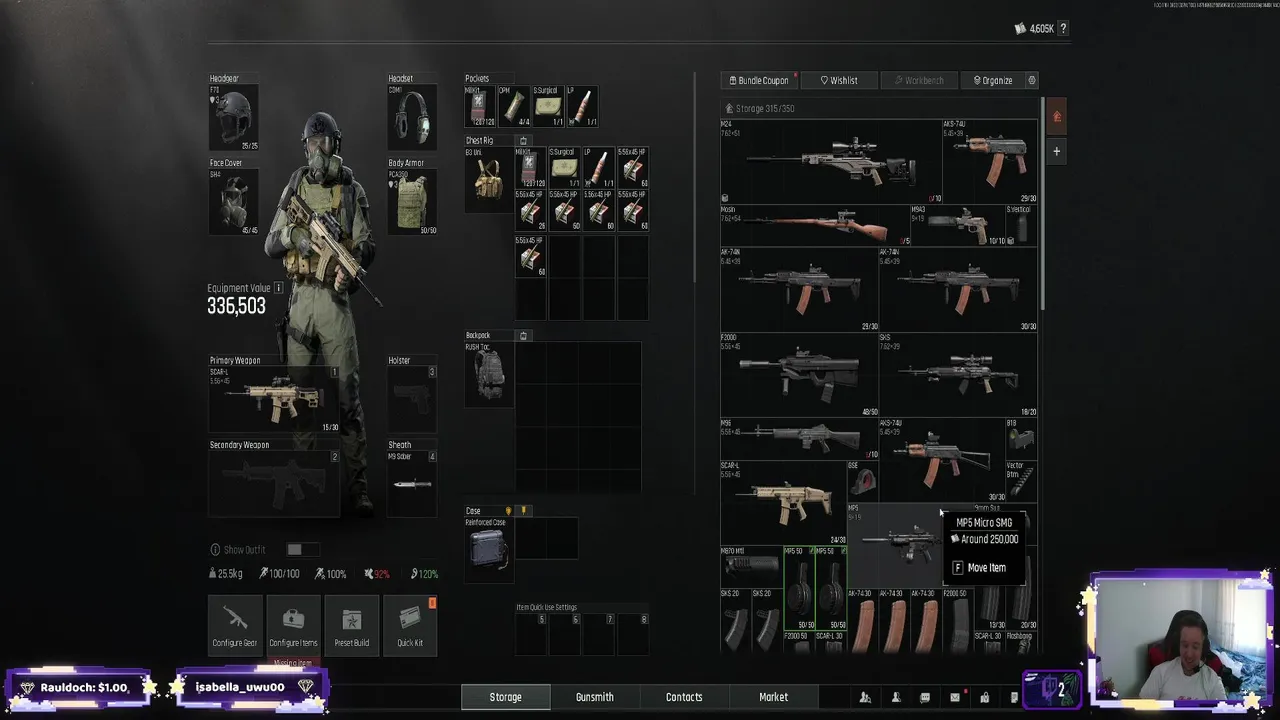This screenshot has height=720, width=1280.
Task: Select the S.Vertical grip in storage
Action: click(x=1021, y=225)
